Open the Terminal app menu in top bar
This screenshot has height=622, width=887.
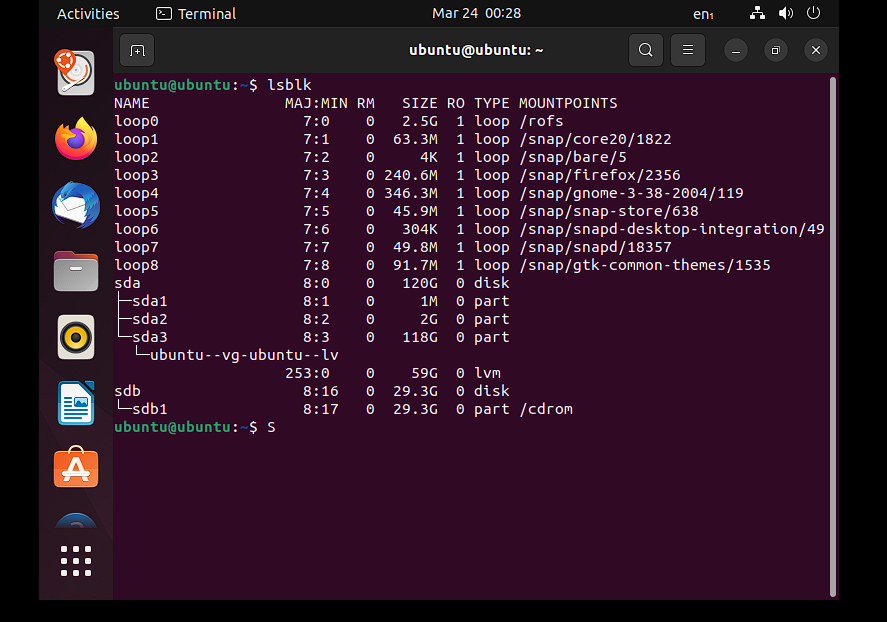[x=196, y=14]
